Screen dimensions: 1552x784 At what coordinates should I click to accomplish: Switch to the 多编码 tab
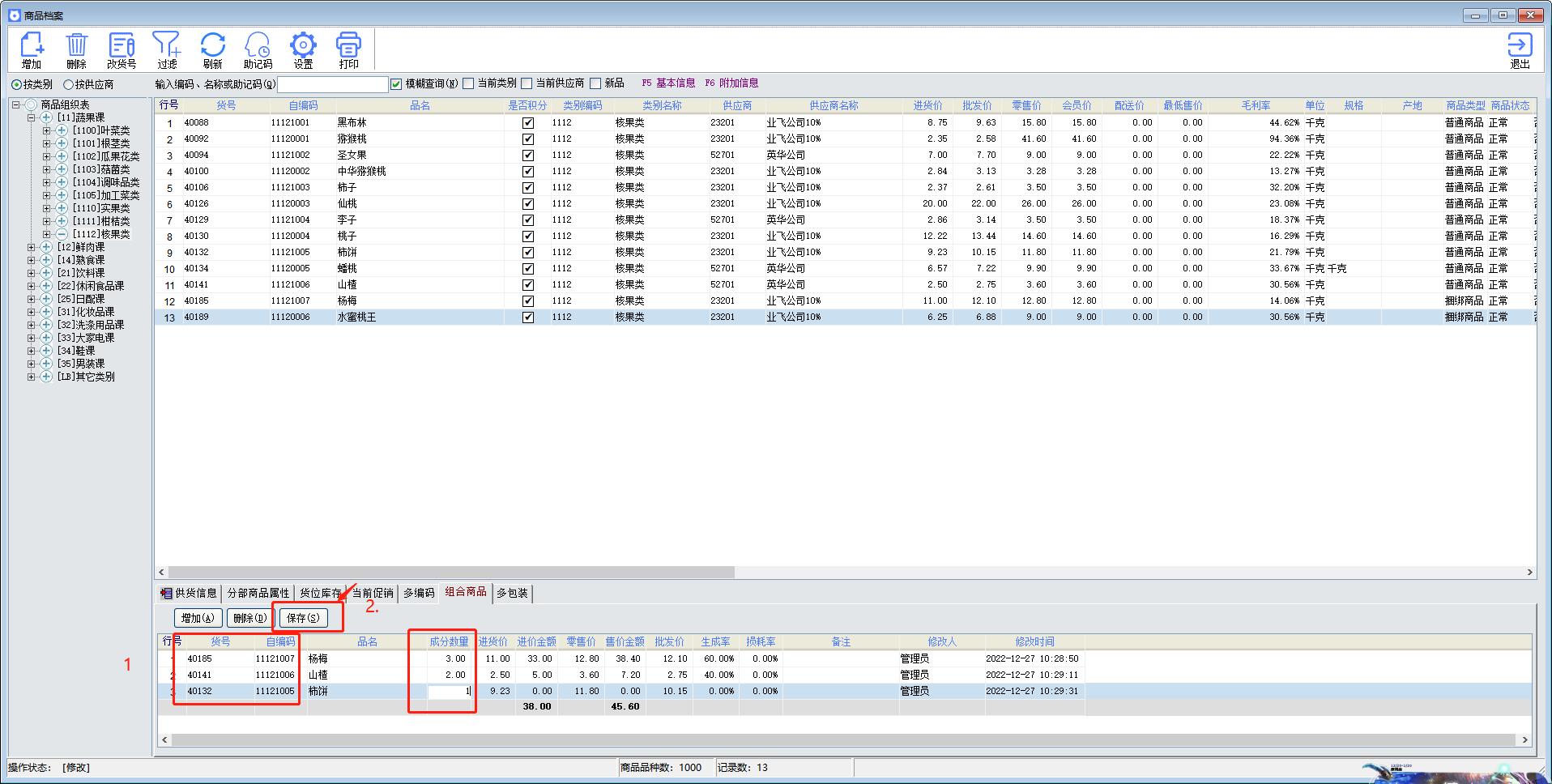[419, 593]
